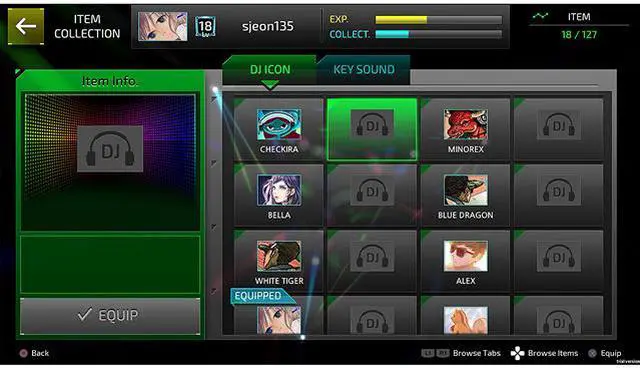
Task: Select the WHITE TIGER DJ icon
Action: point(279,261)
